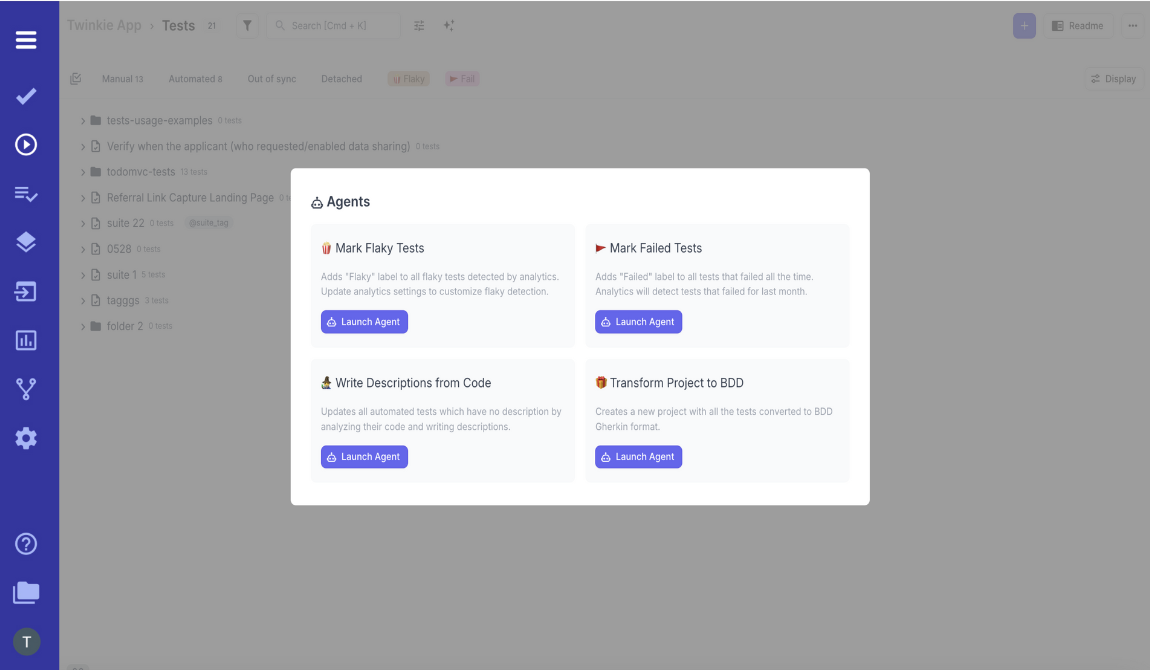Click the sliders filter icon after the search field
Image resolution: width=1150 pixels, height=670 pixels.
(x=419, y=25)
